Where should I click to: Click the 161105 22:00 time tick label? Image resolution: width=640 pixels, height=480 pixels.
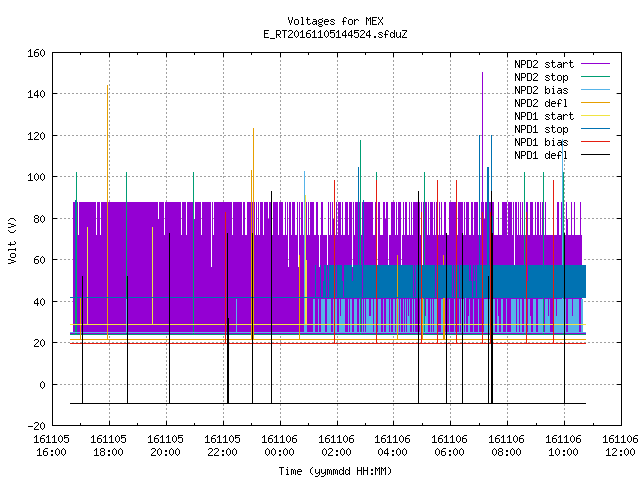(222, 446)
